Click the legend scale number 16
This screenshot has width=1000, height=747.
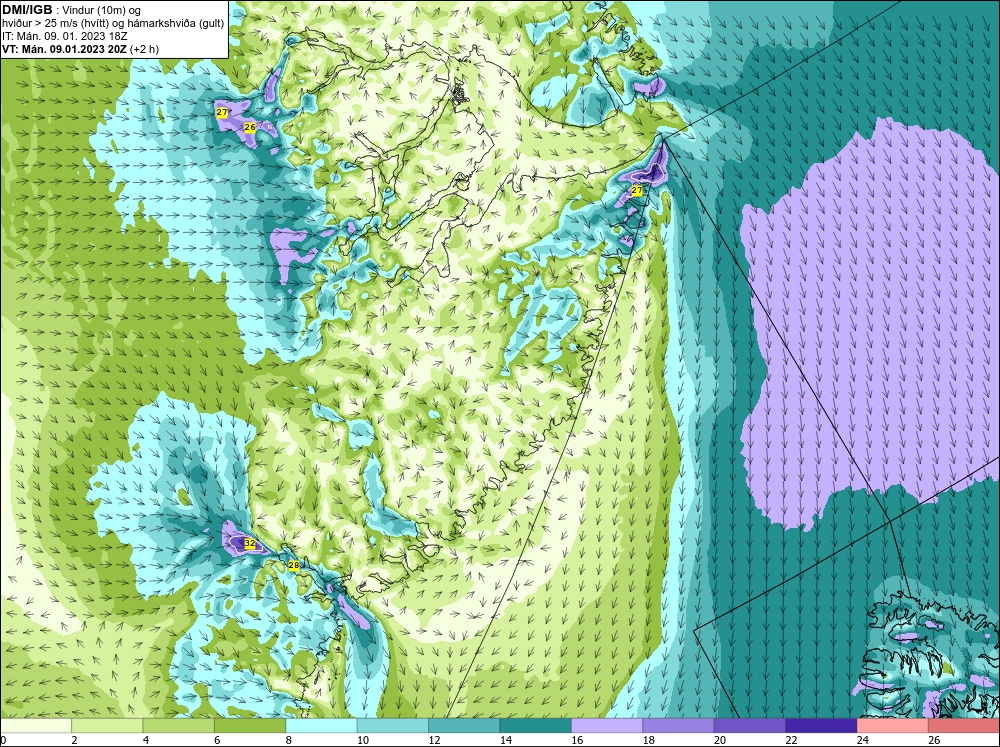[x=577, y=740]
